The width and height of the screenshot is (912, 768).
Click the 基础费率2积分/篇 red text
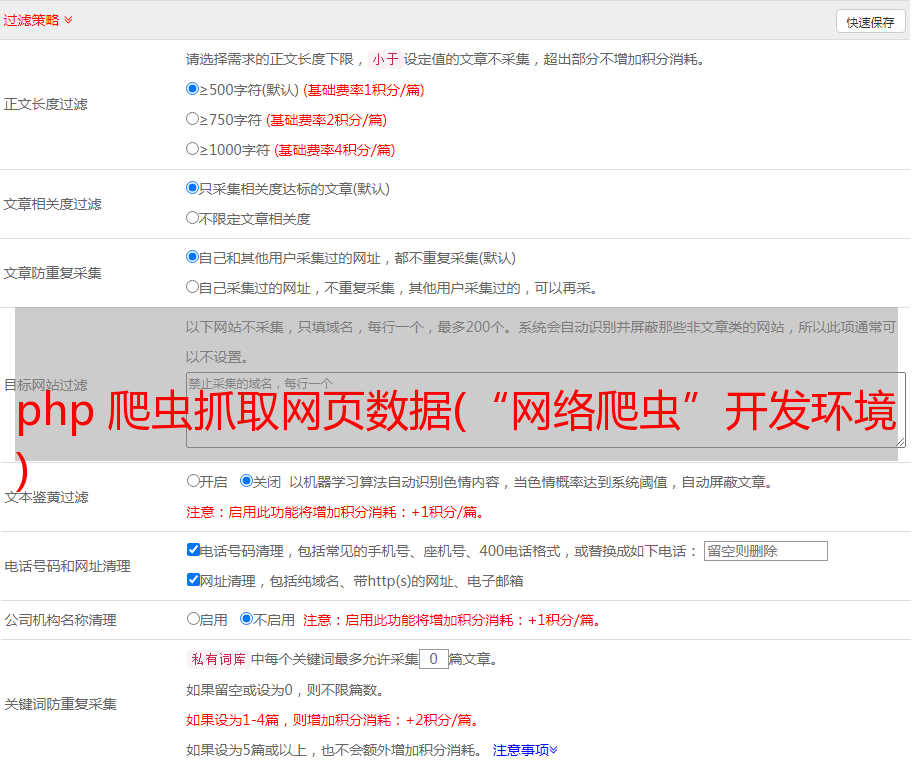pyautogui.click(x=326, y=120)
